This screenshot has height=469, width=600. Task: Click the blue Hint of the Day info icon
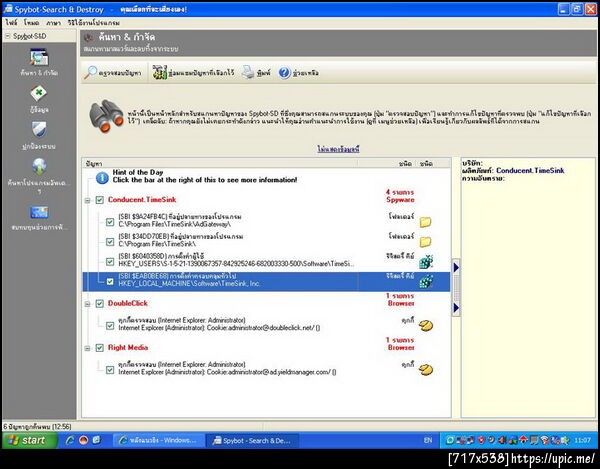pos(102,178)
